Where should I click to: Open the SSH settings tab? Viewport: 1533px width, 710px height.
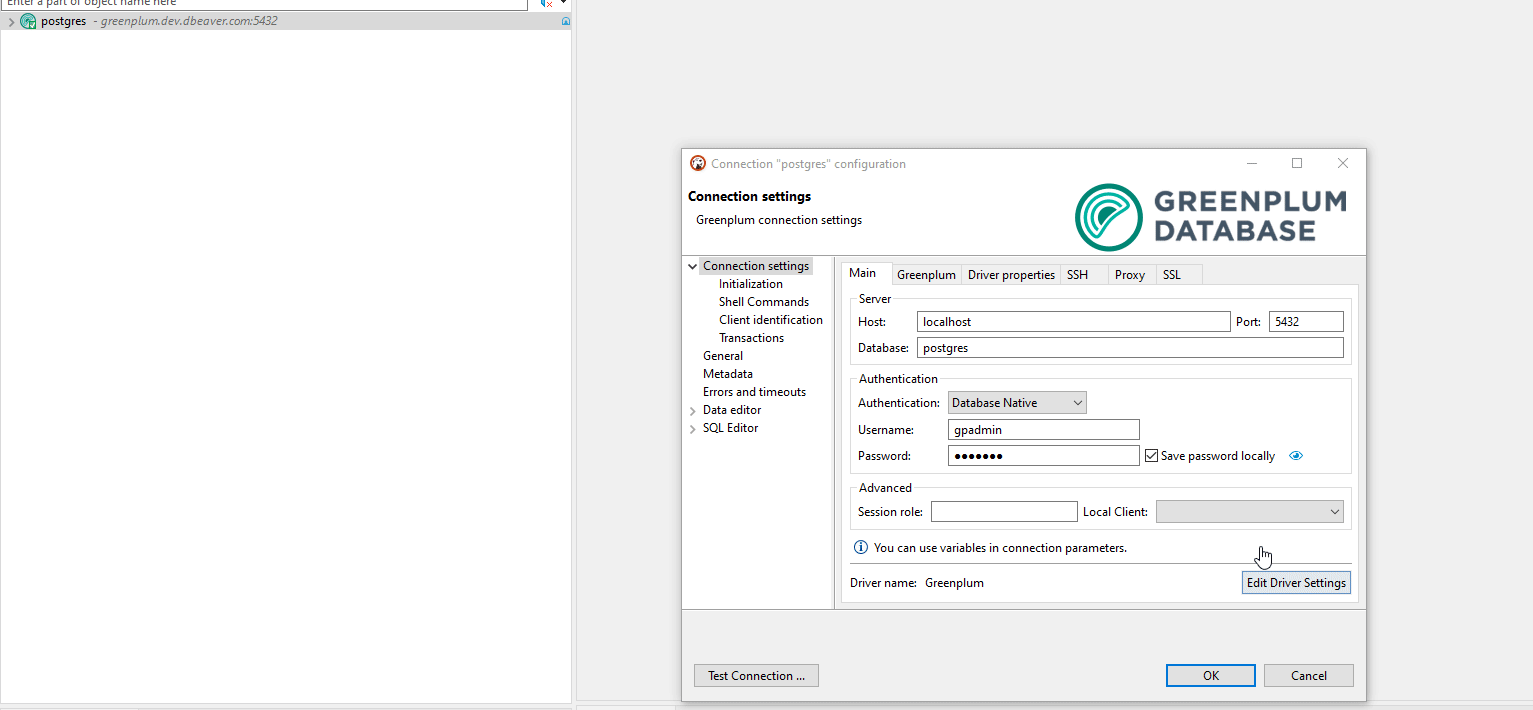(x=1077, y=274)
